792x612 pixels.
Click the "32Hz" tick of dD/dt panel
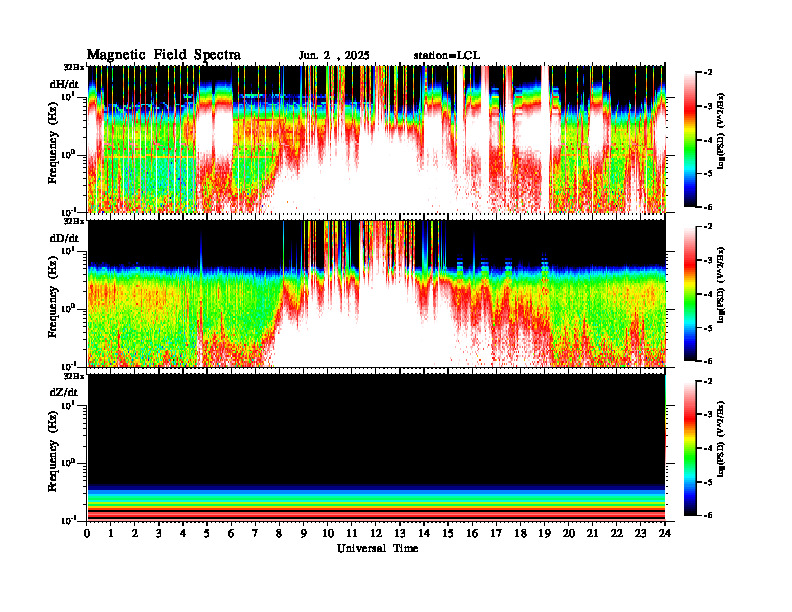click(73, 221)
